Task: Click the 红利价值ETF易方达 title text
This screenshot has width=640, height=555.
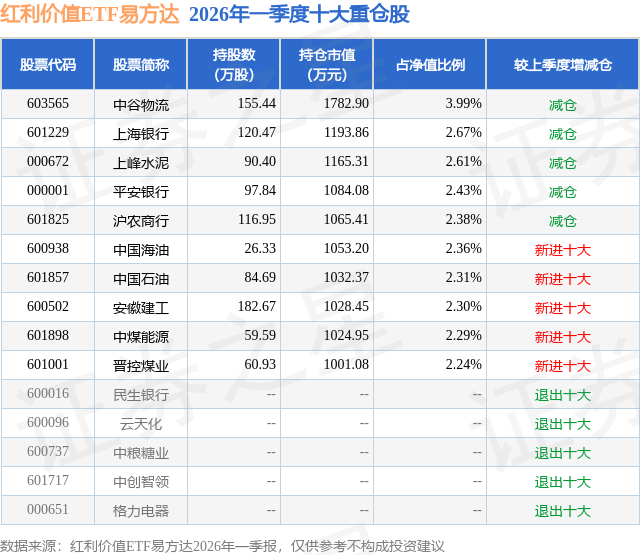Action: point(89,14)
